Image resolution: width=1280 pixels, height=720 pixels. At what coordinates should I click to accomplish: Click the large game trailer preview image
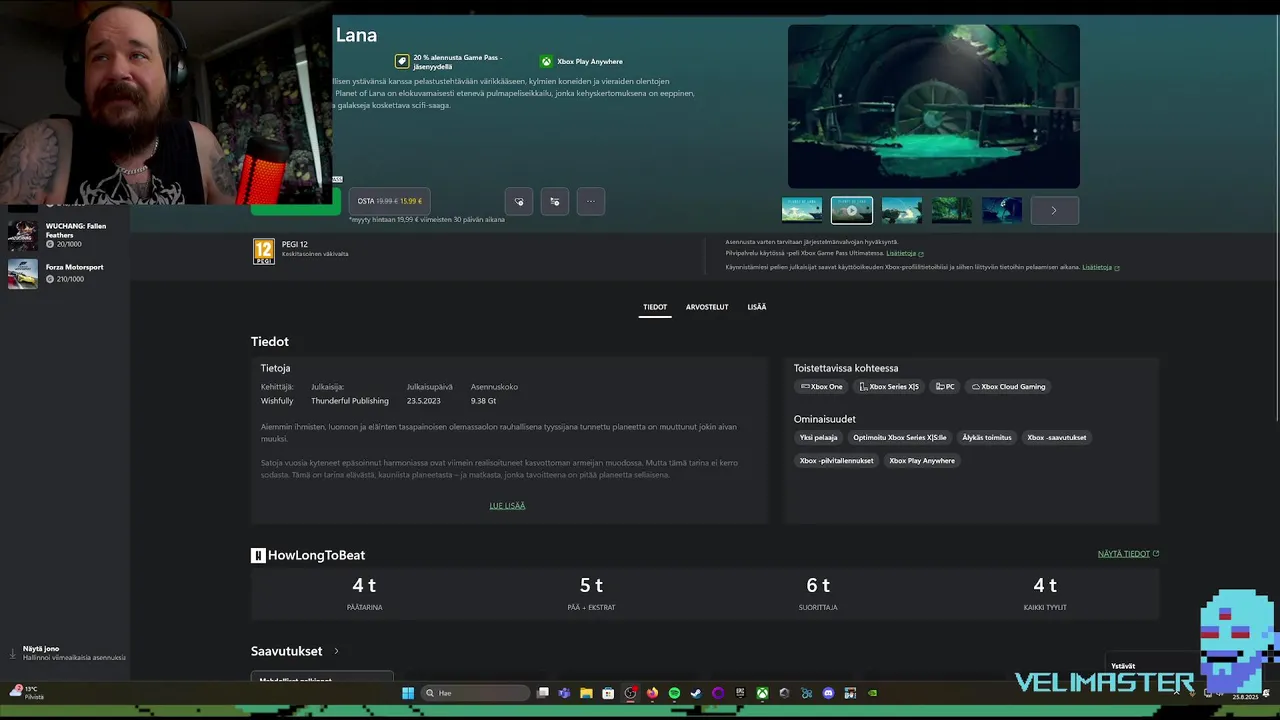click(x=934, y=106)
